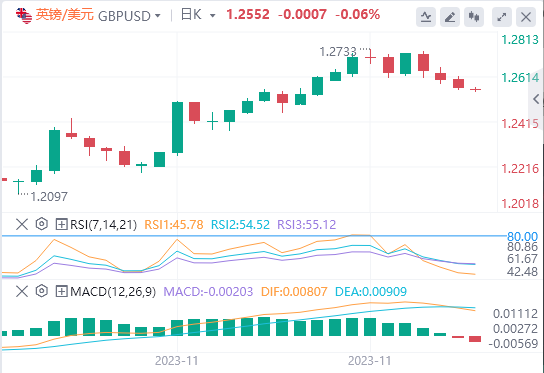Image resolution: width=544 pixels, height=373 pixels.
Task: Remove the MACD indicator panel
Action: coord(22,291)
